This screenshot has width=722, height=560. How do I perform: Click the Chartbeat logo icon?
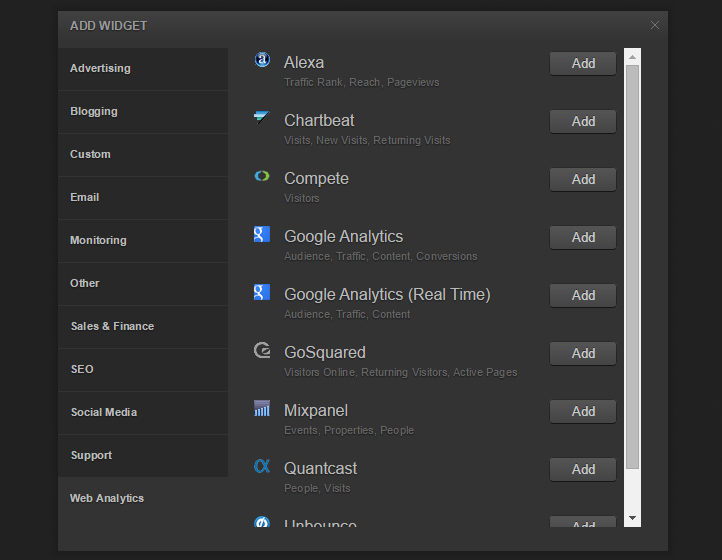pos(262,117)
